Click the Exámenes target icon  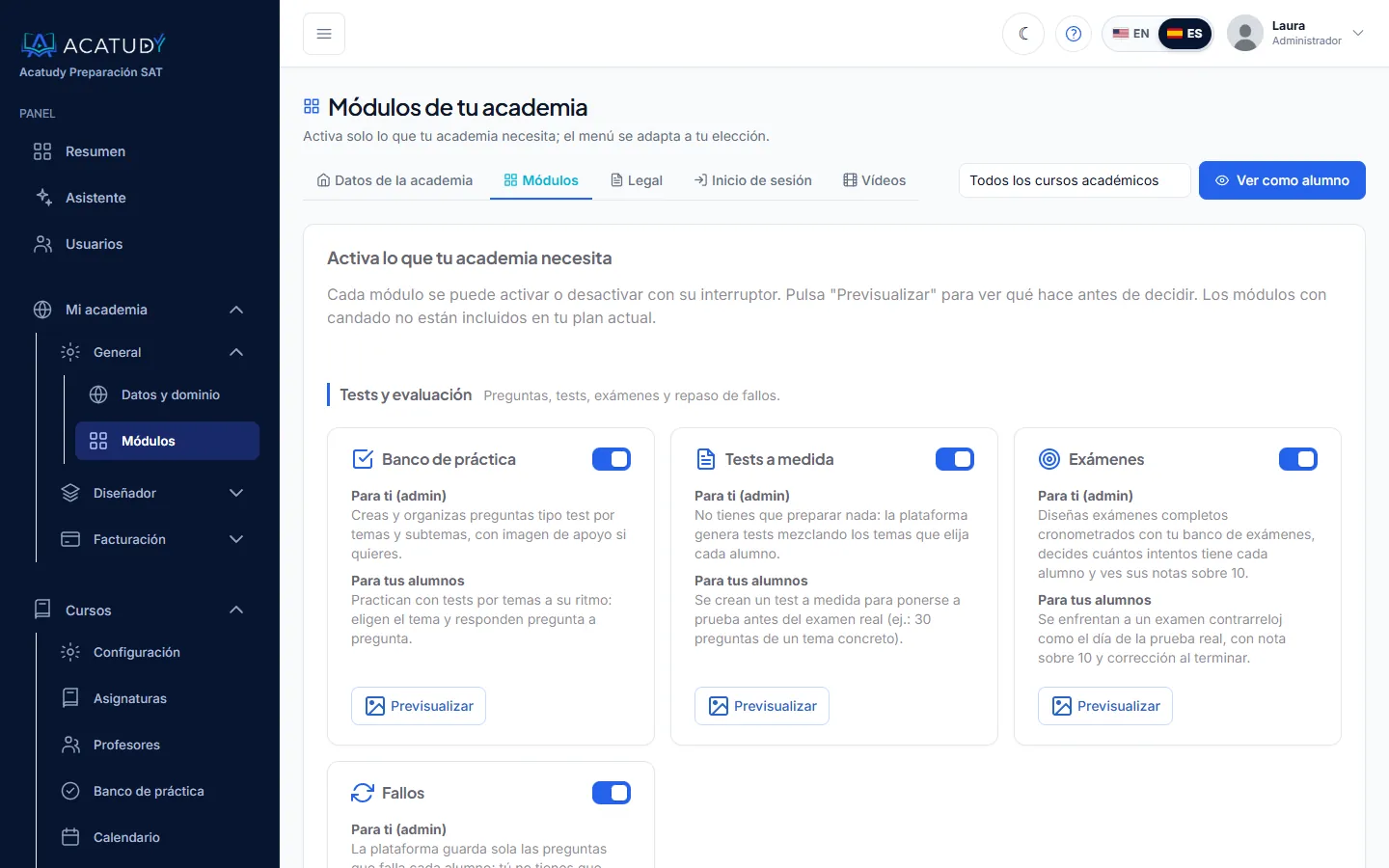tap(1049, 459)
